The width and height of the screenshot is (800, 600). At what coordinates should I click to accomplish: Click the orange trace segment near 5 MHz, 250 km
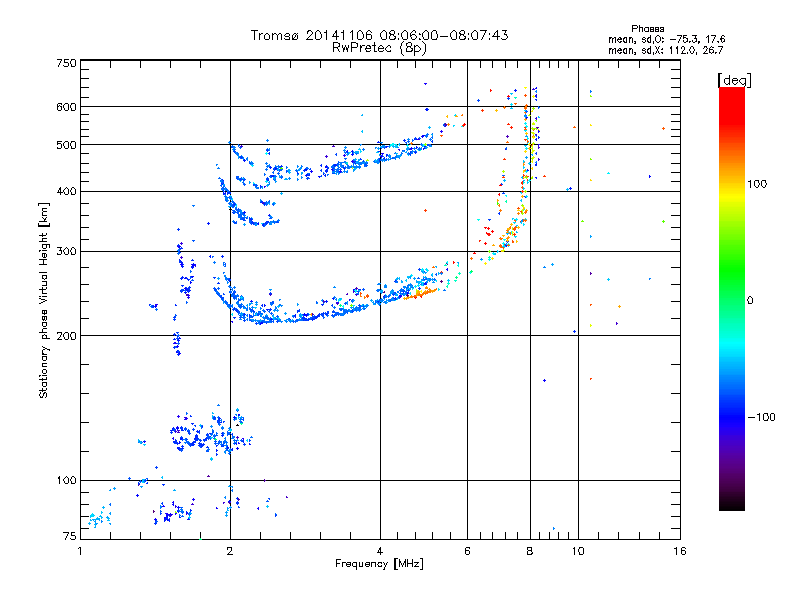(420, 293)
